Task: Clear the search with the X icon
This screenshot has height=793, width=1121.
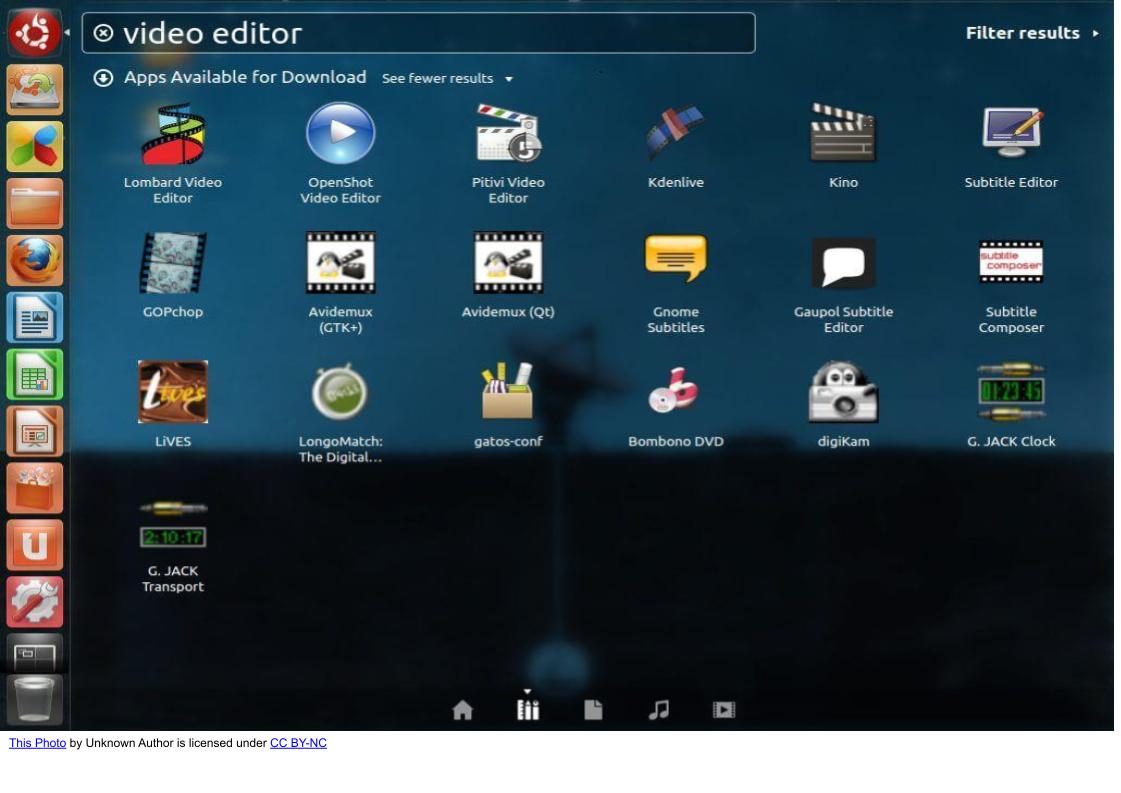Action: click(103, 33)
